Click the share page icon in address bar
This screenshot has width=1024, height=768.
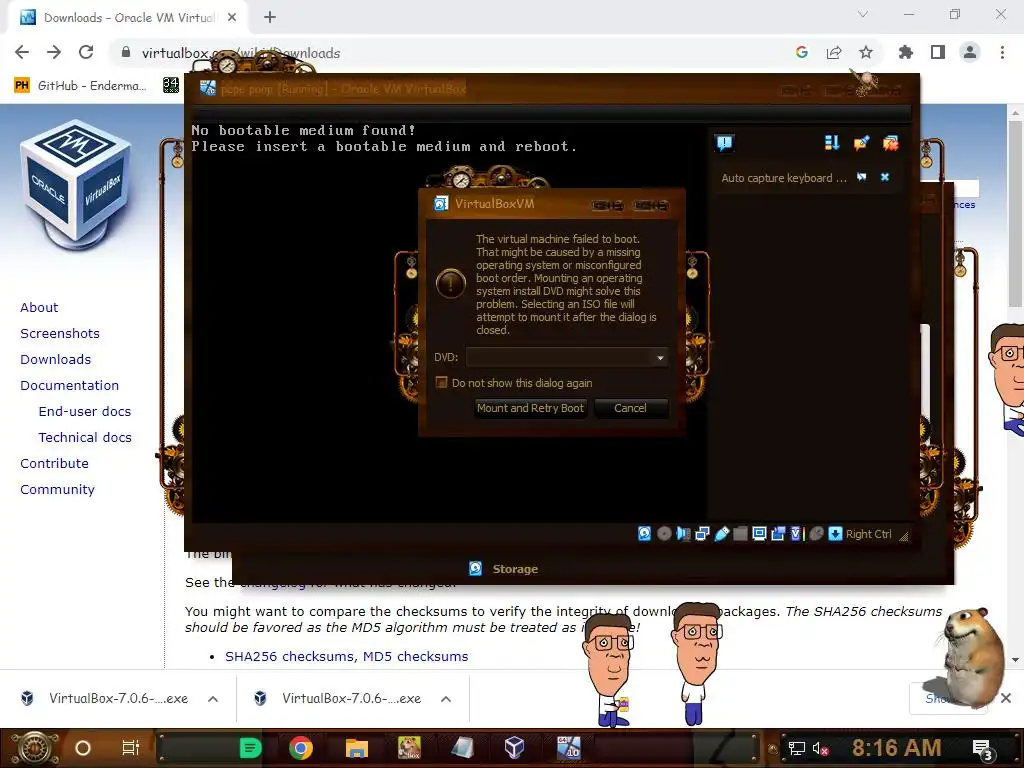tap(834, 52)
